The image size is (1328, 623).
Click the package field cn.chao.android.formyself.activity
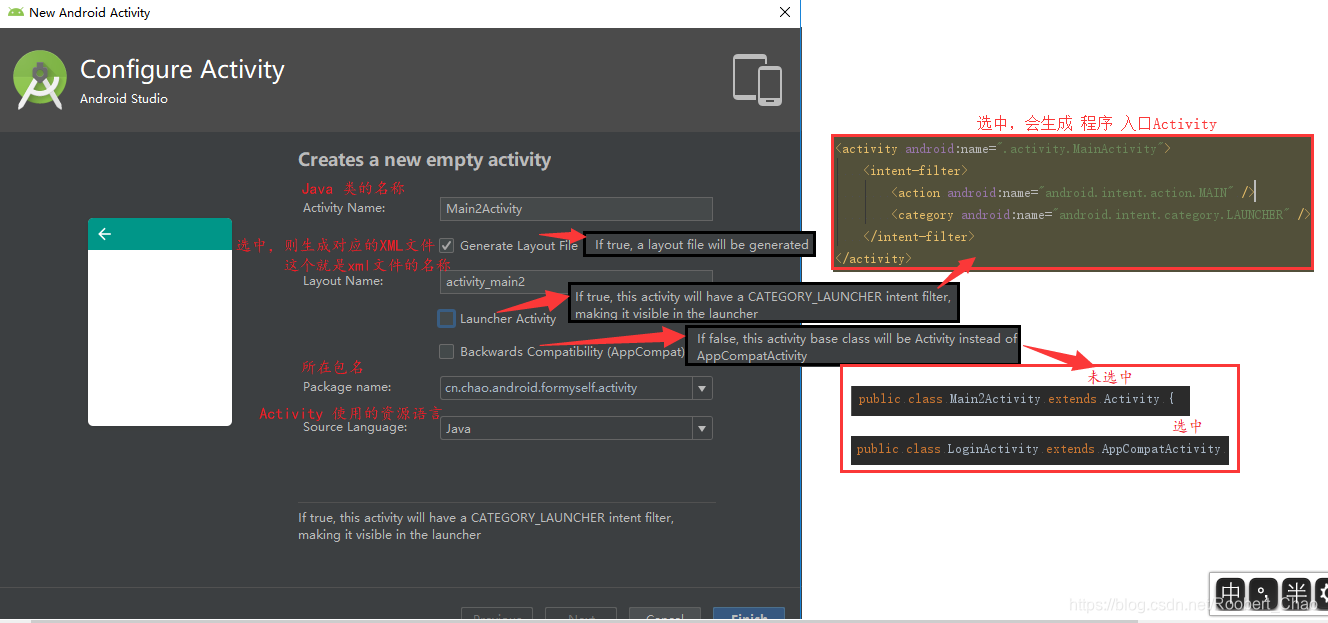tap(566, 388)
